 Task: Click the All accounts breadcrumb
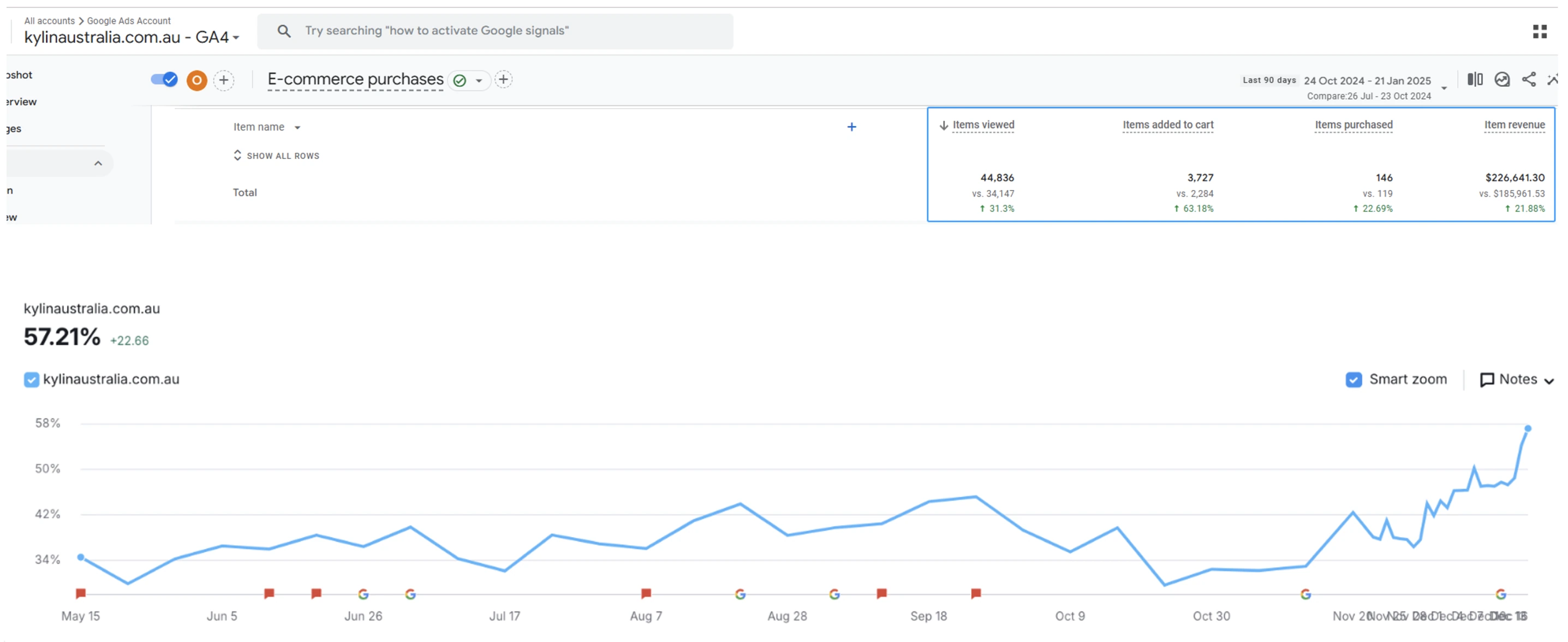click(49, 21)
